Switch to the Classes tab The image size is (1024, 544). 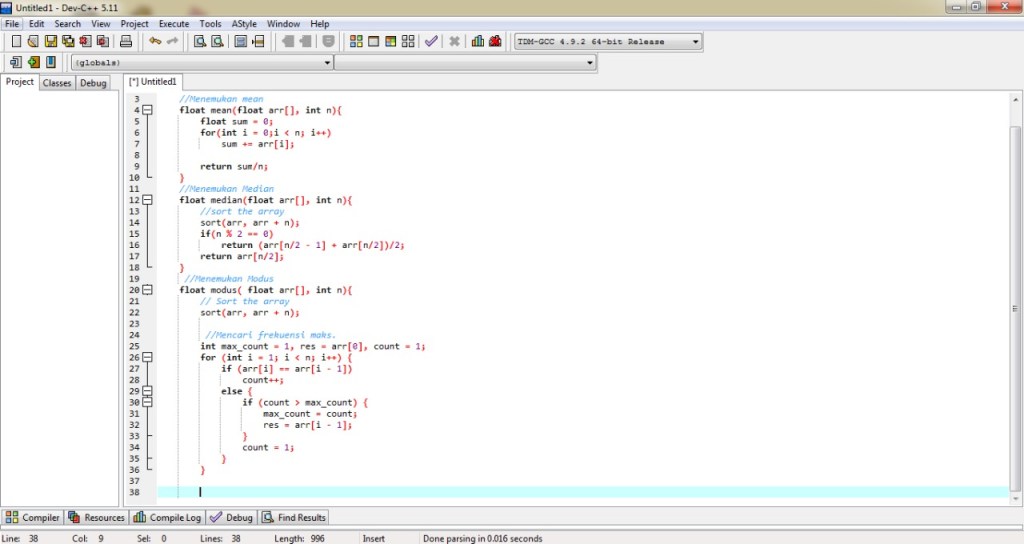click(x=57, y=83)
